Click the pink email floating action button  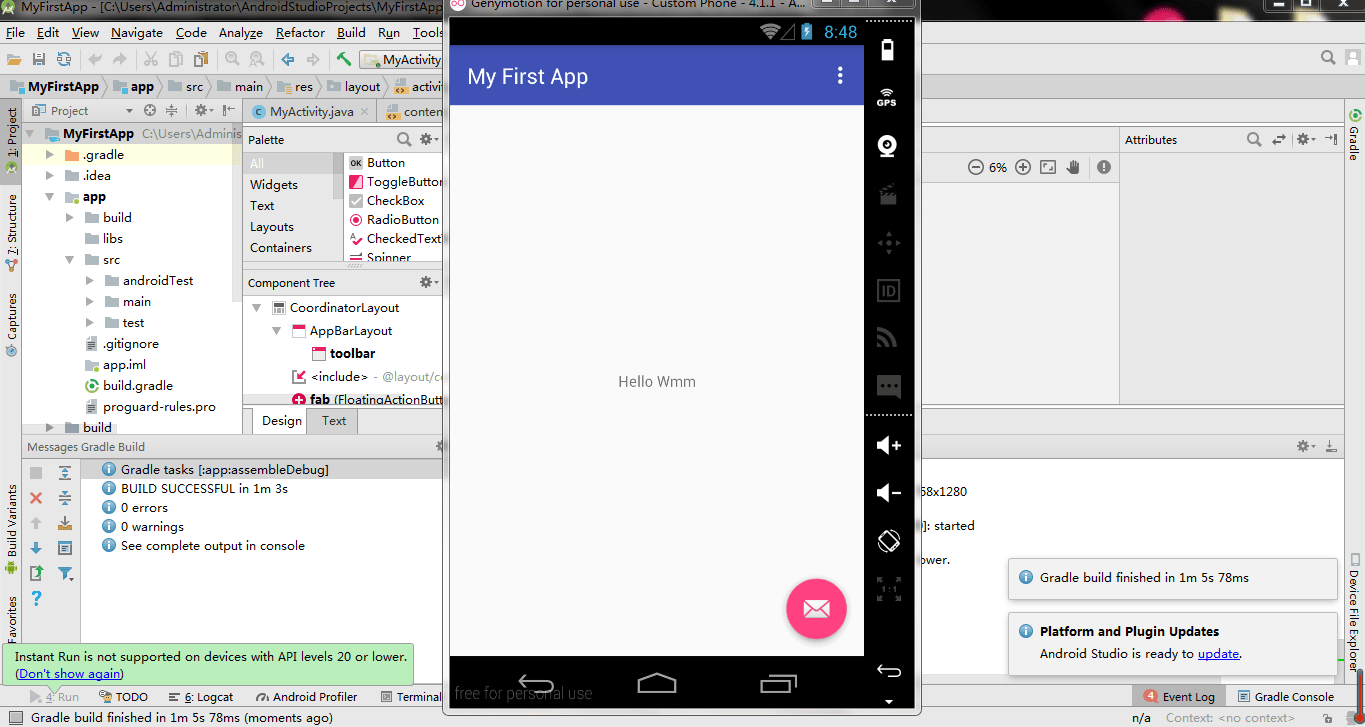[x=816, y=608]
